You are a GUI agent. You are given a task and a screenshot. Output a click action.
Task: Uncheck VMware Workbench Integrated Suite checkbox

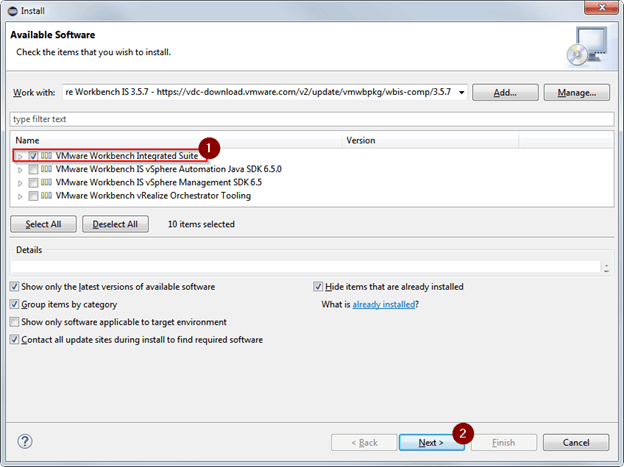[33, 156]
